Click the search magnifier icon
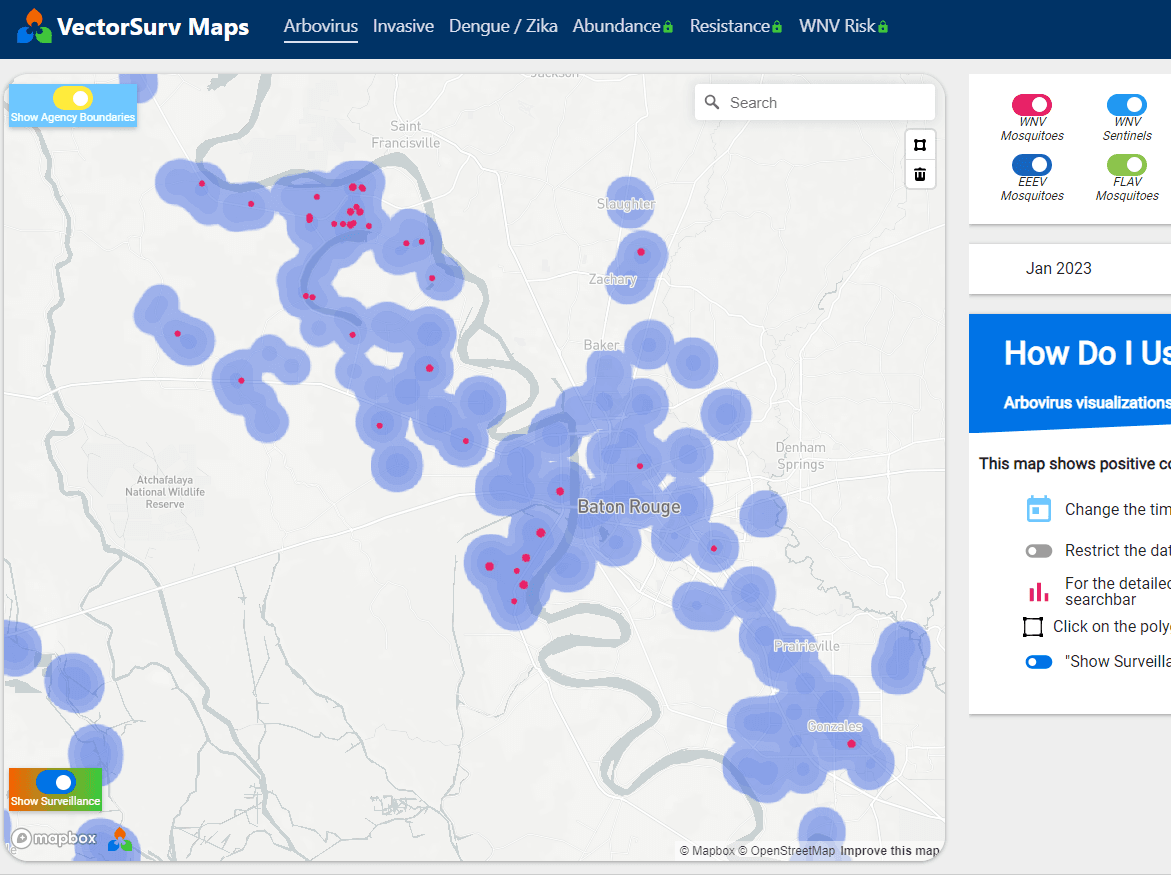 pos(711,102)
